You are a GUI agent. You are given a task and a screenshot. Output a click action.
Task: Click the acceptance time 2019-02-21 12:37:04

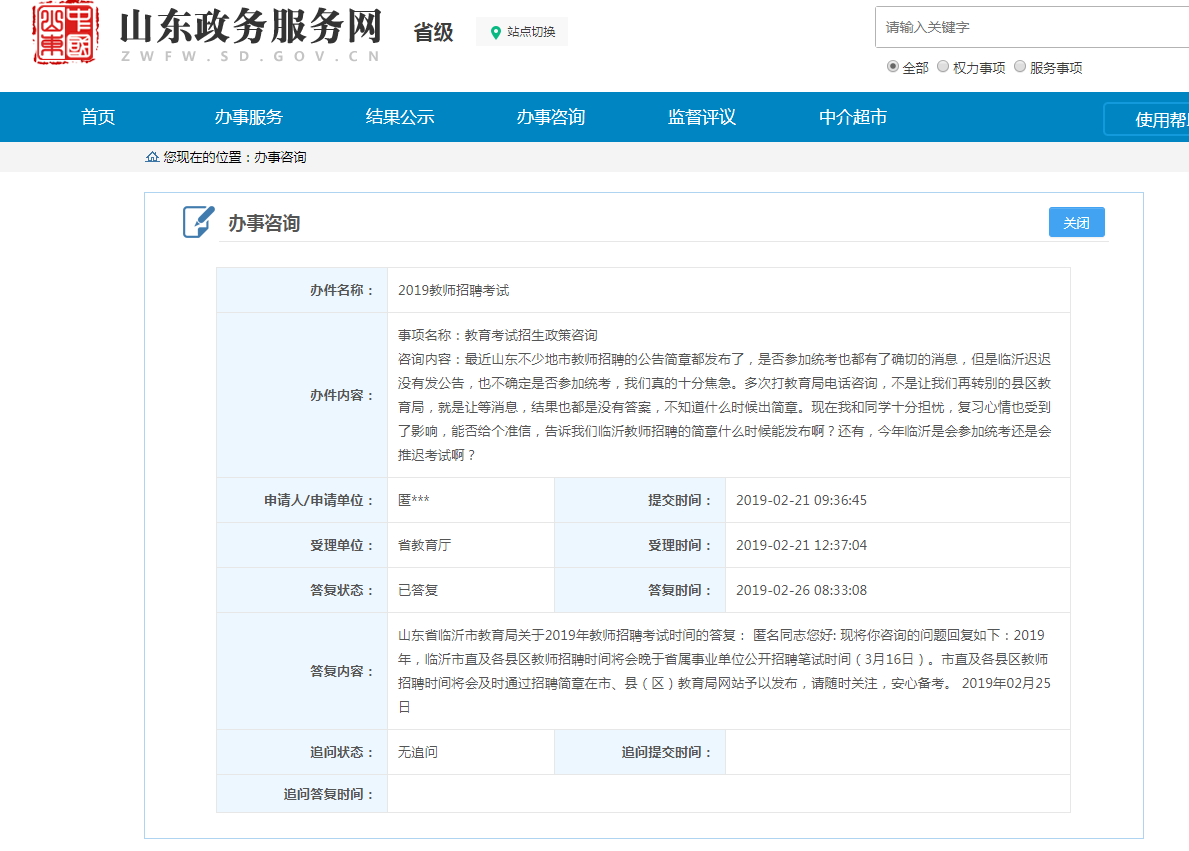tap(801, 545)
